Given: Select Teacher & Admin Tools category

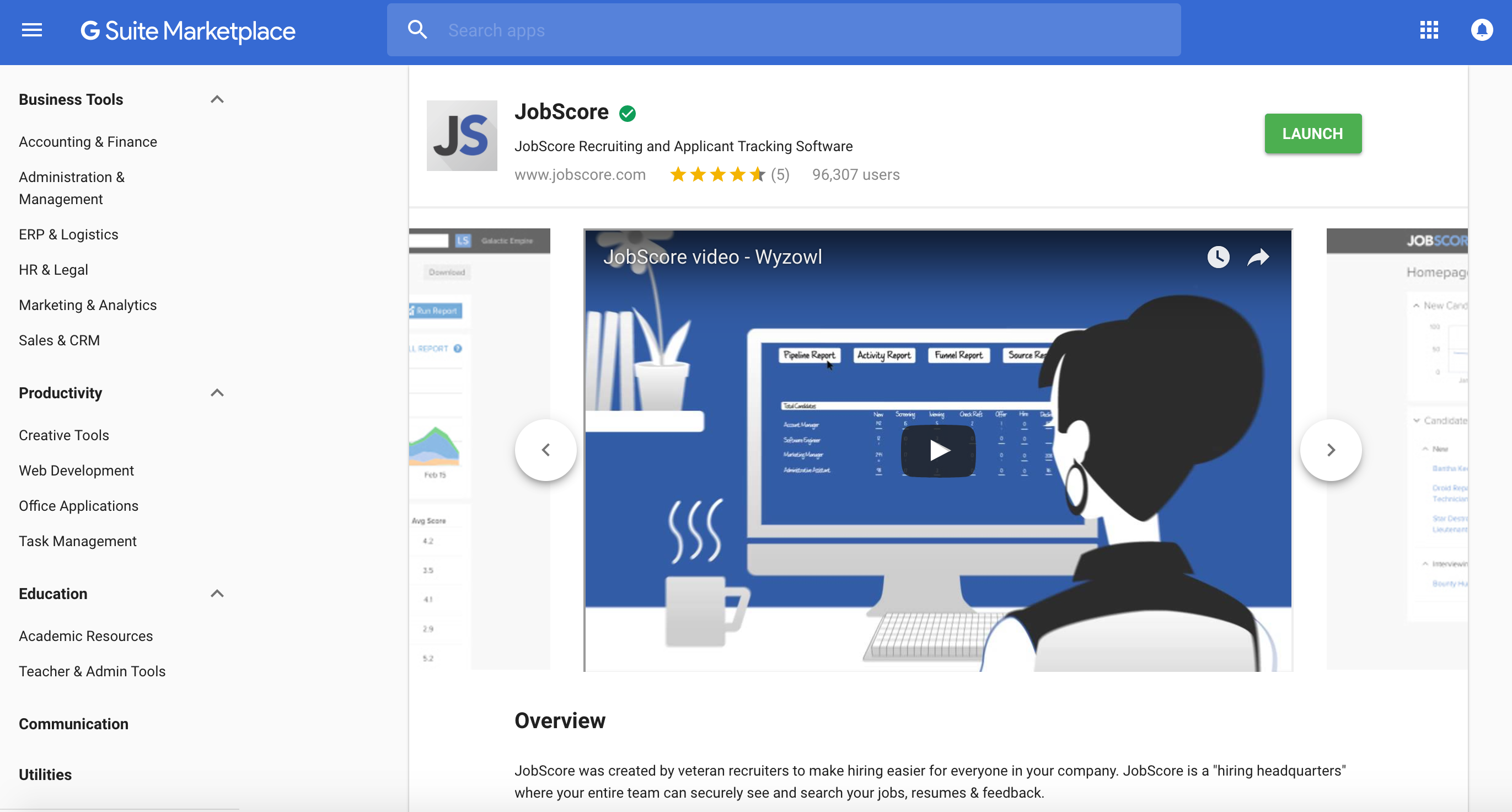Looking at the screenshot, I should tap(92, 671).
